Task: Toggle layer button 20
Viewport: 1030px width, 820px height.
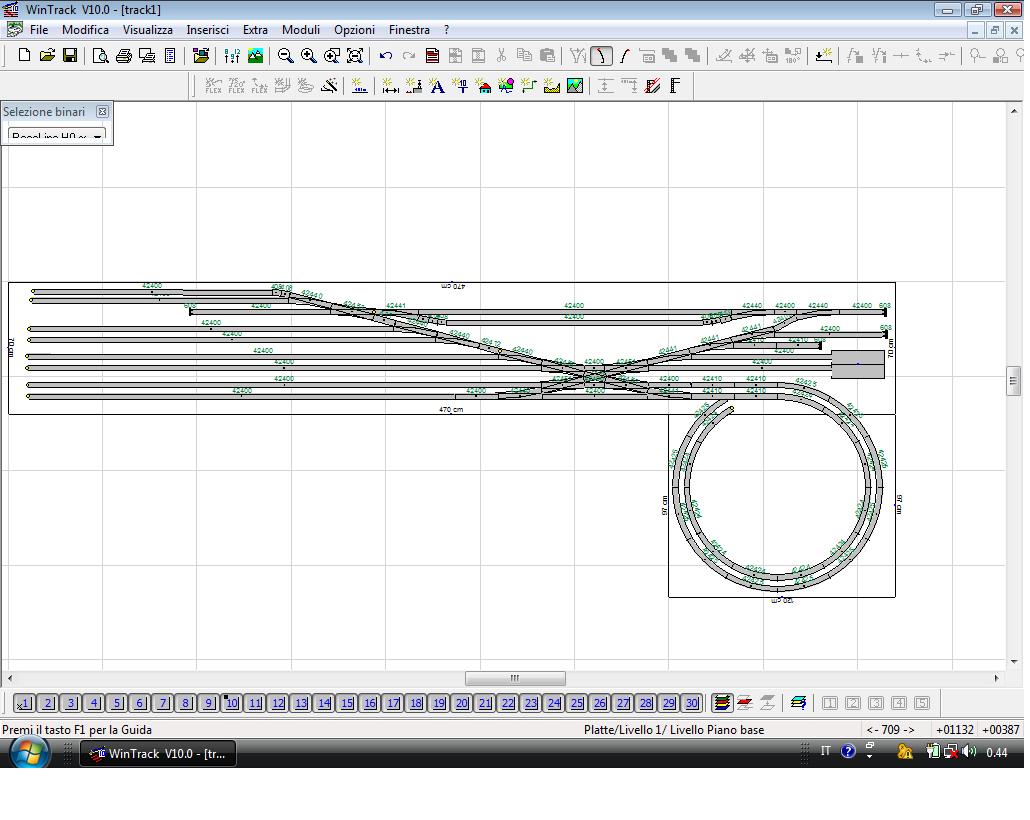Action: coord(462,703)
